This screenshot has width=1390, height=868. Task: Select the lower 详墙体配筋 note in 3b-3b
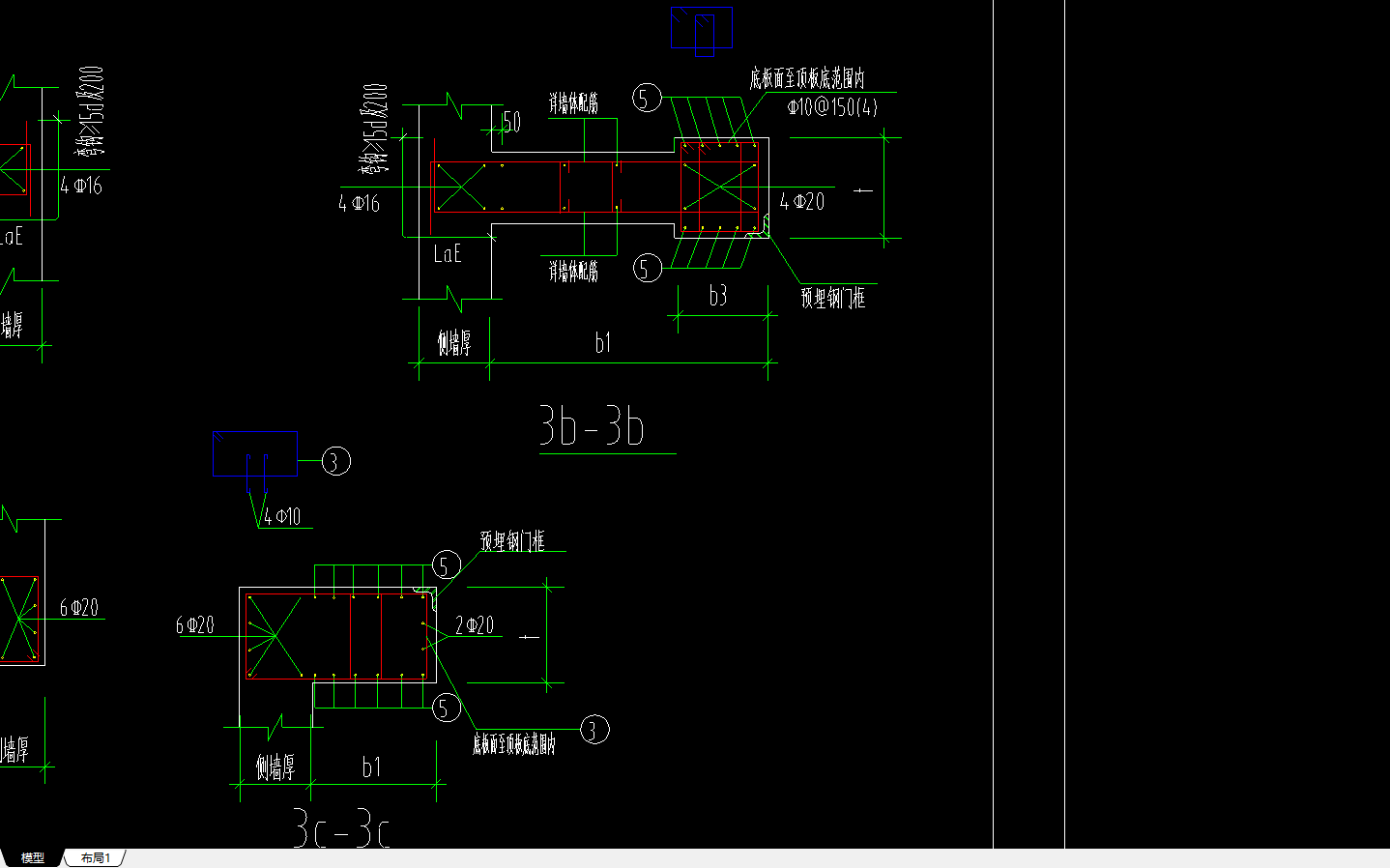pyautogui.click(x=574, y=271)
